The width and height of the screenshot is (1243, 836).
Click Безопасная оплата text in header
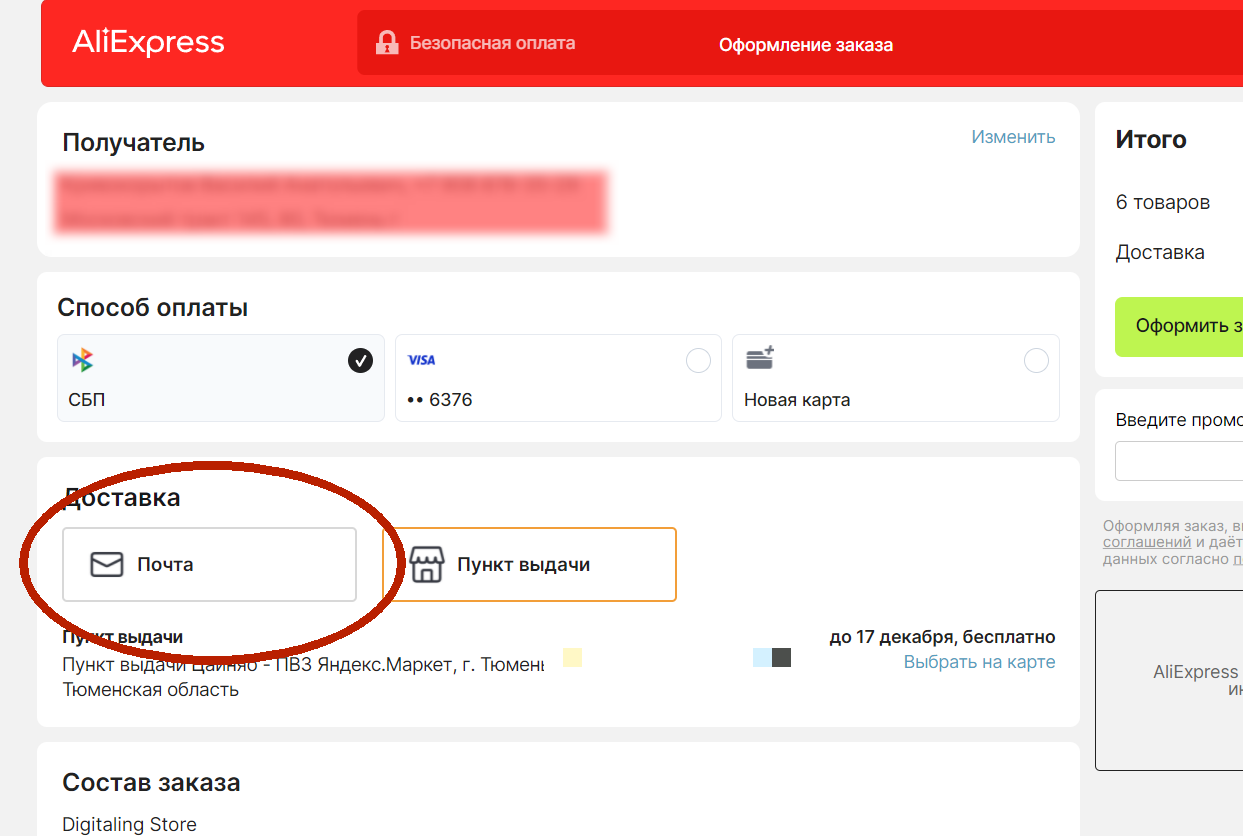pyautogui.click(x=492, y=43)
